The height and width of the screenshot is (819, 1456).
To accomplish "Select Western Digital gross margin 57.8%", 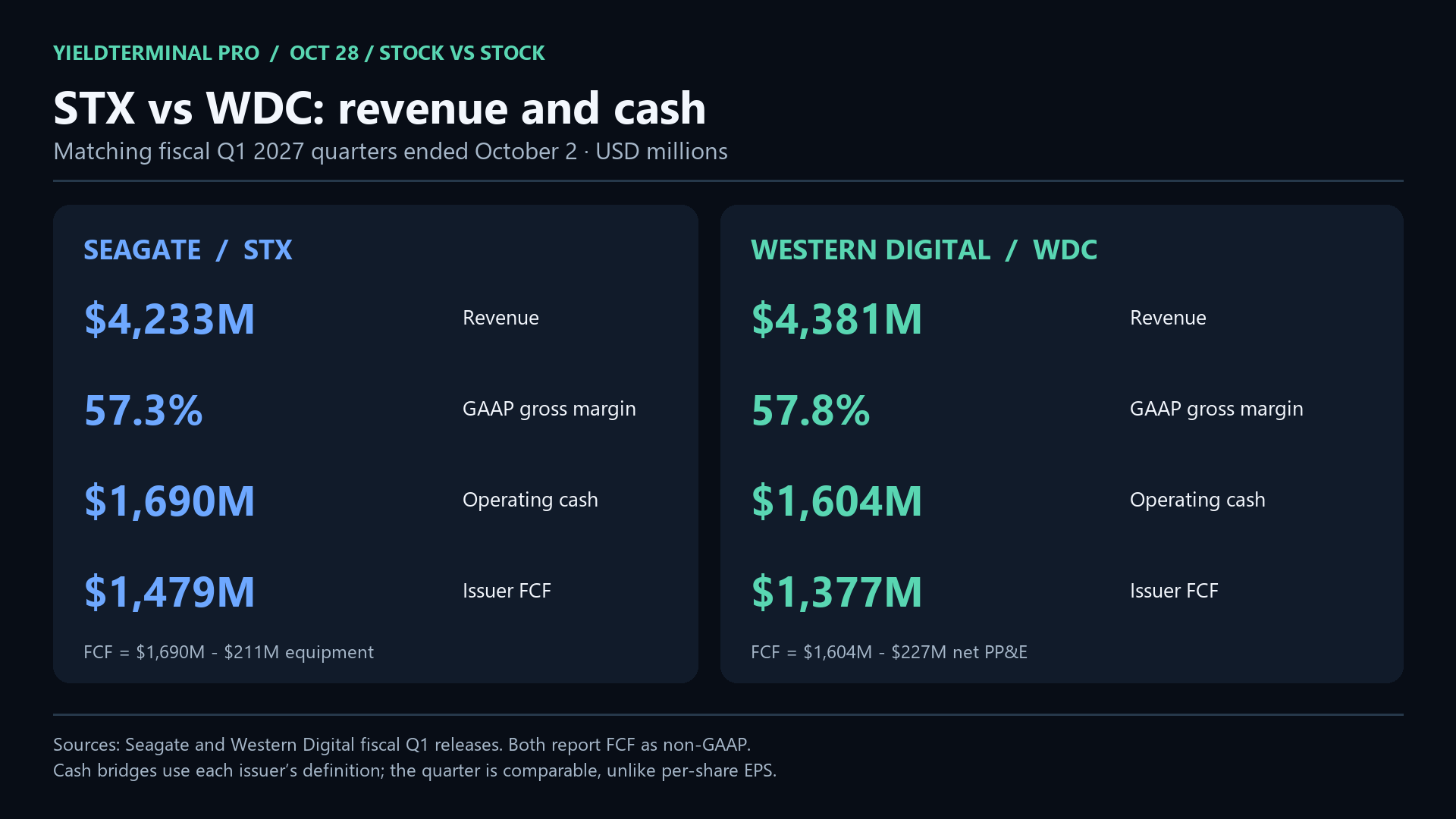I will 811,410.
